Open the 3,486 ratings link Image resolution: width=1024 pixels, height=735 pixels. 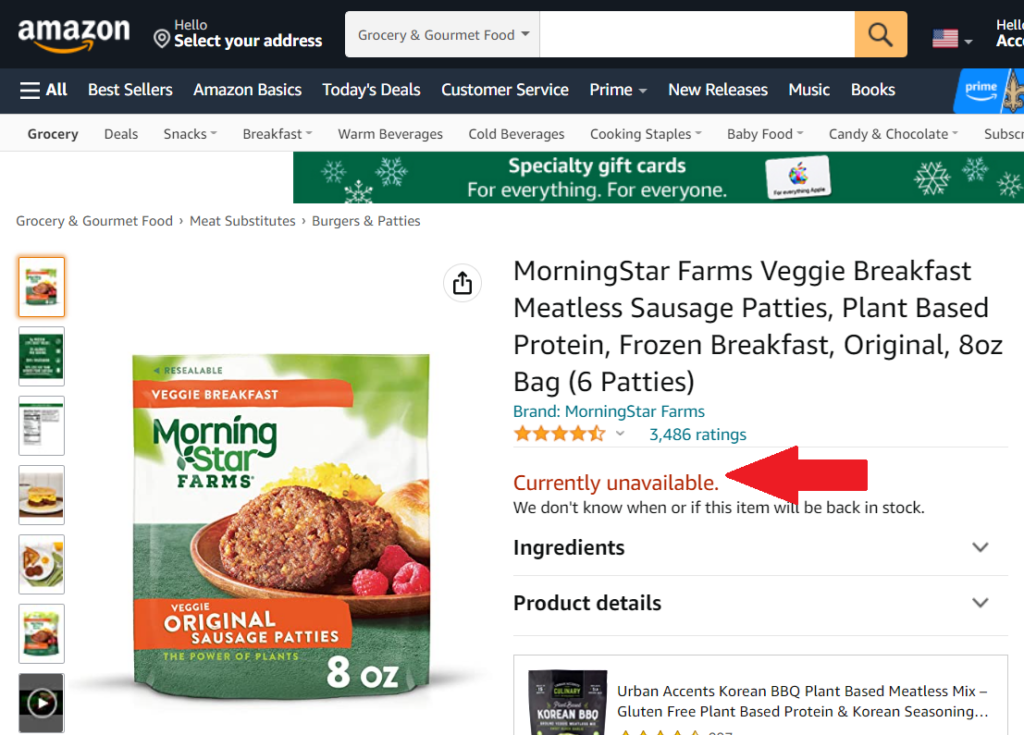coord(697,434)
